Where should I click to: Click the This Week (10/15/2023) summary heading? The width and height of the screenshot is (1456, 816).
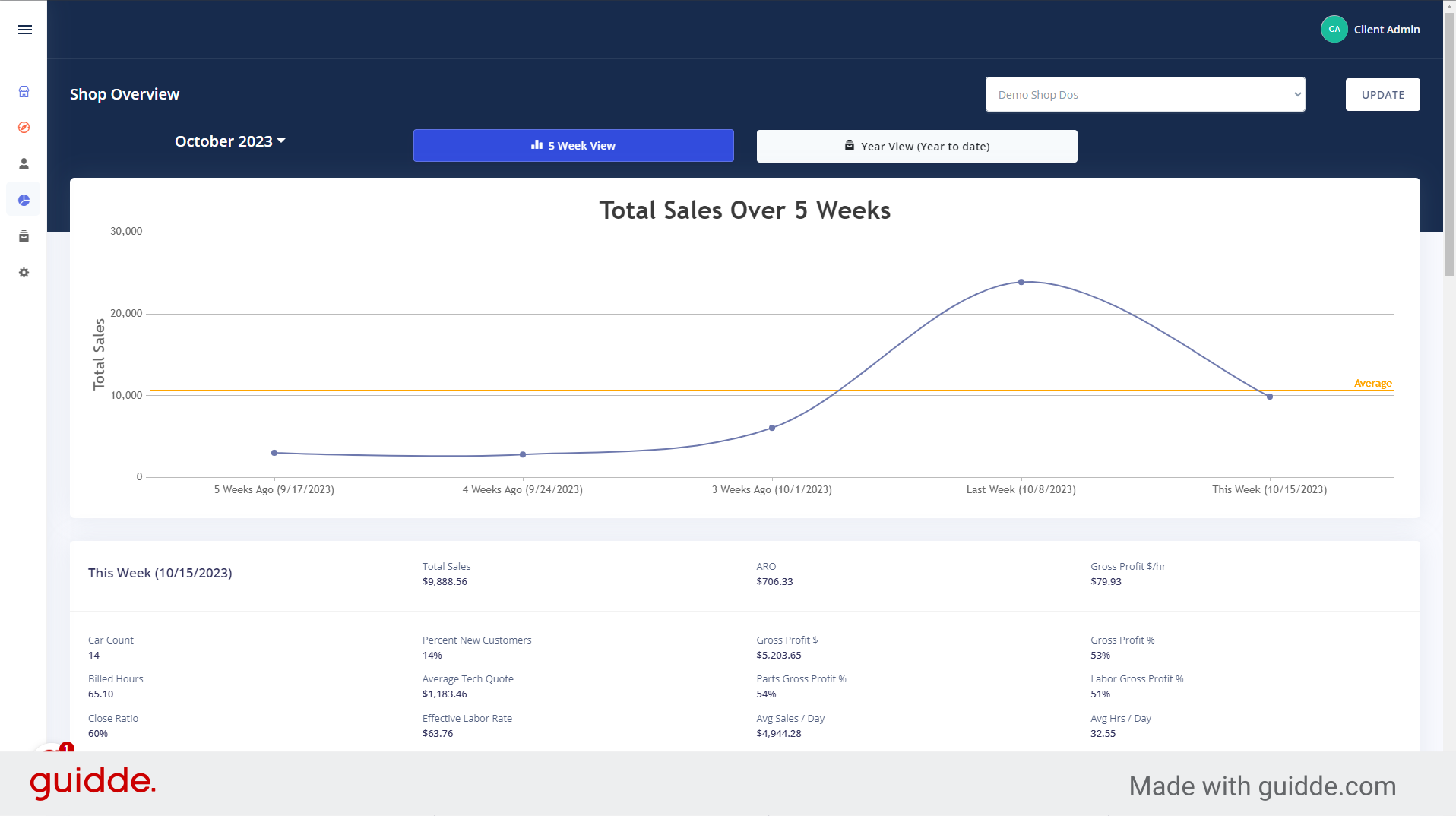(x=160, y=573)
